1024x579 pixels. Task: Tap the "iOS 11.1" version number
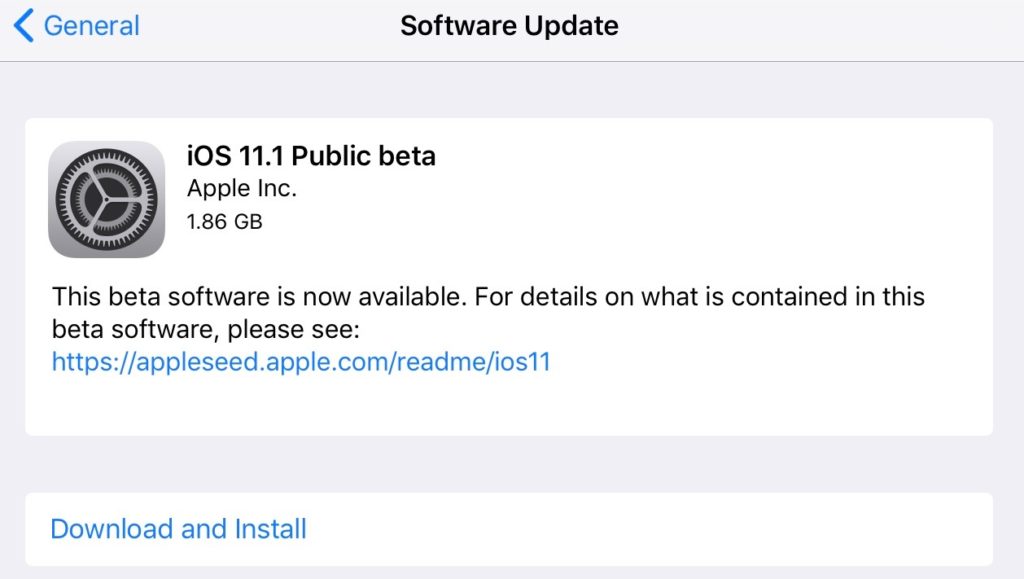235,156
